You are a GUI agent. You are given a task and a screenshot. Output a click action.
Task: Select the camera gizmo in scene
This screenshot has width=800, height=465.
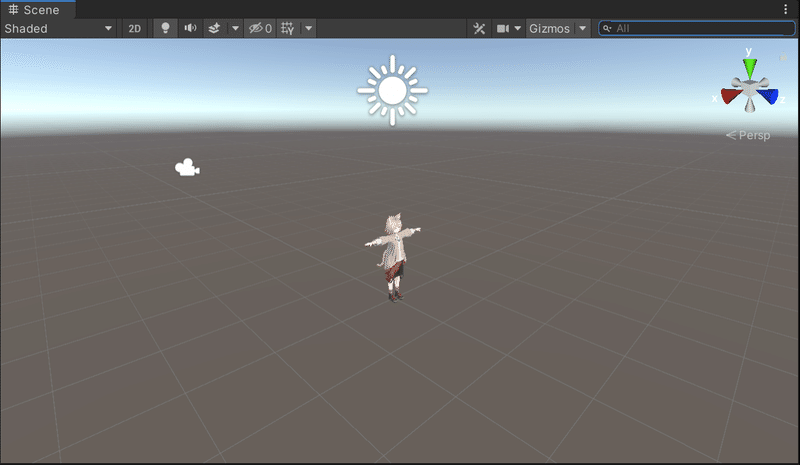click(187, 167)
